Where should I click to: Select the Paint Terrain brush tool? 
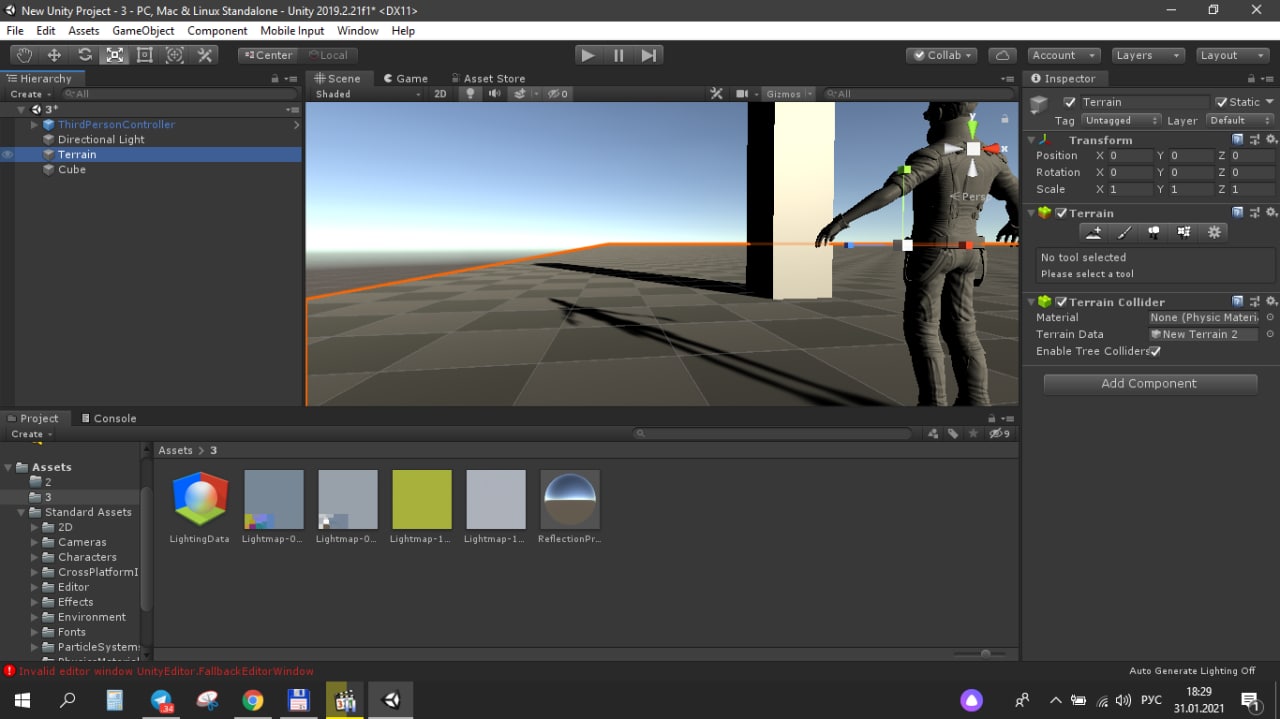point(1124,232)
